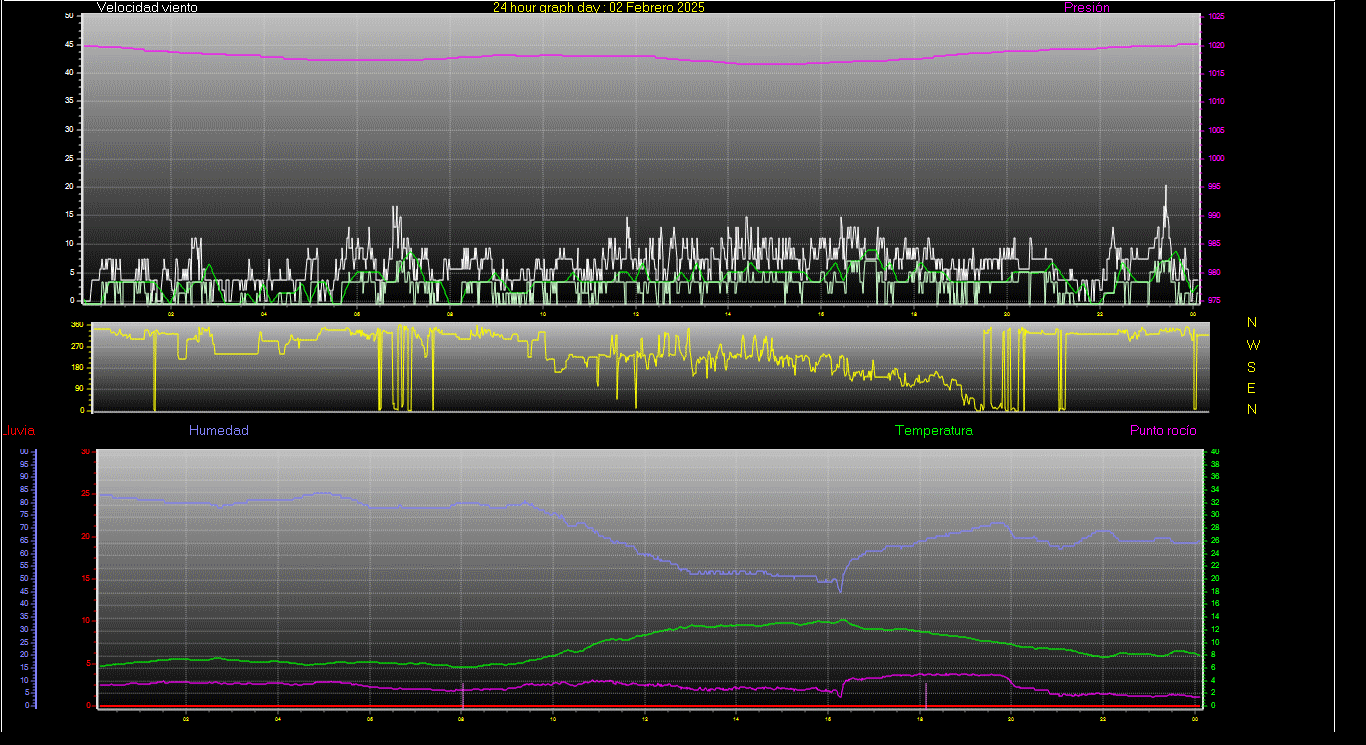Click the 'Humedad' legend label

(219, 431)
